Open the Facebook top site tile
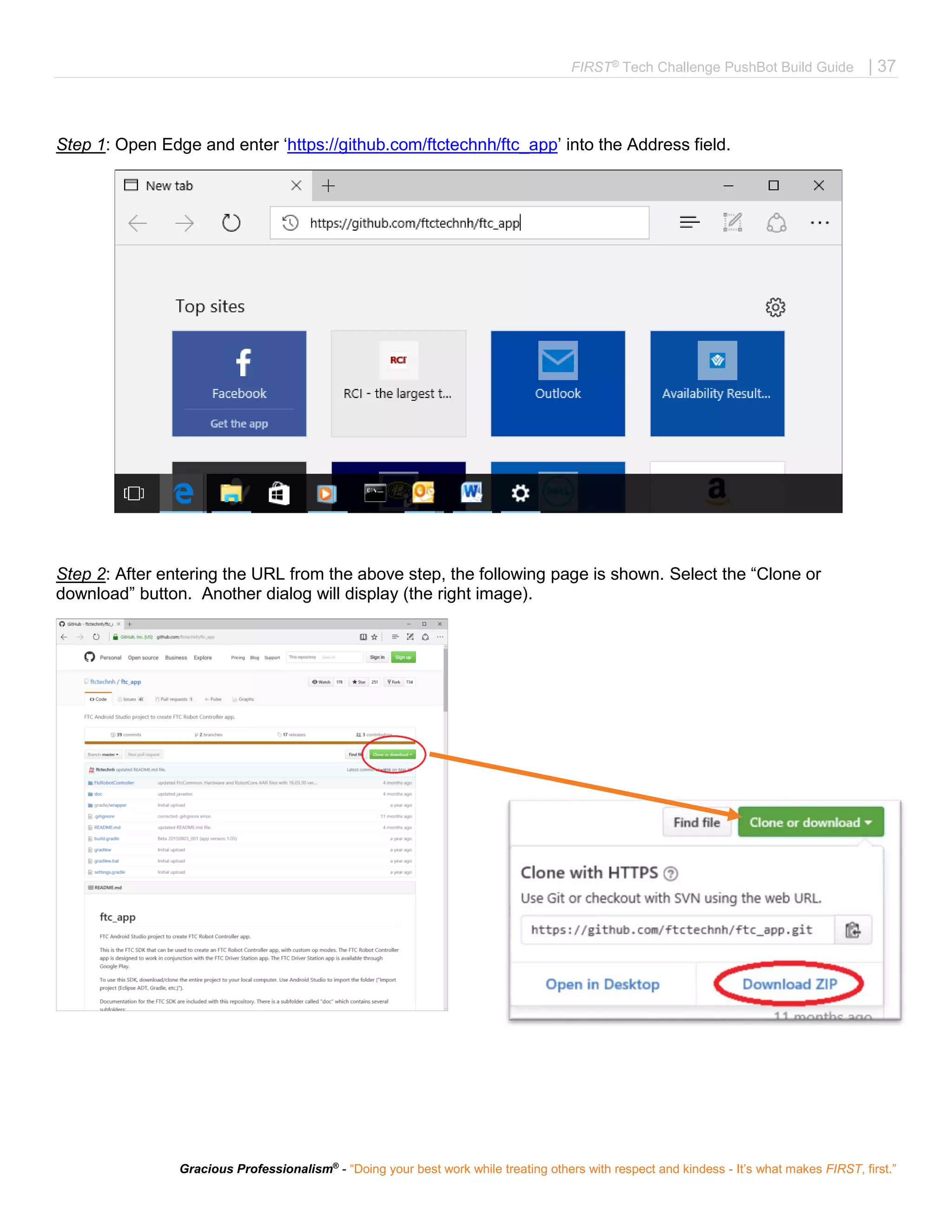 239,384
